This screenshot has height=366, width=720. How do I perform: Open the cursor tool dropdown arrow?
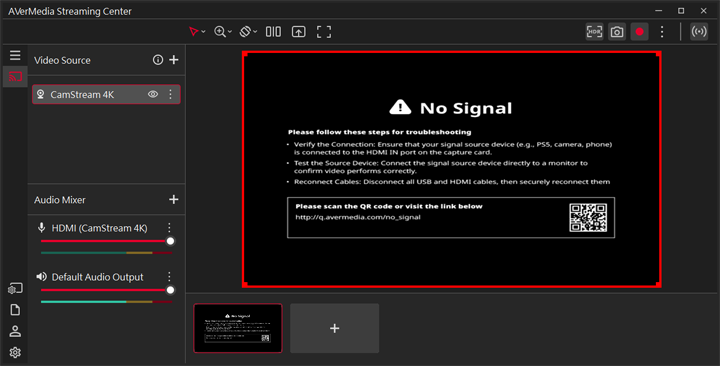pyautogui.click(x=203, y=32)
